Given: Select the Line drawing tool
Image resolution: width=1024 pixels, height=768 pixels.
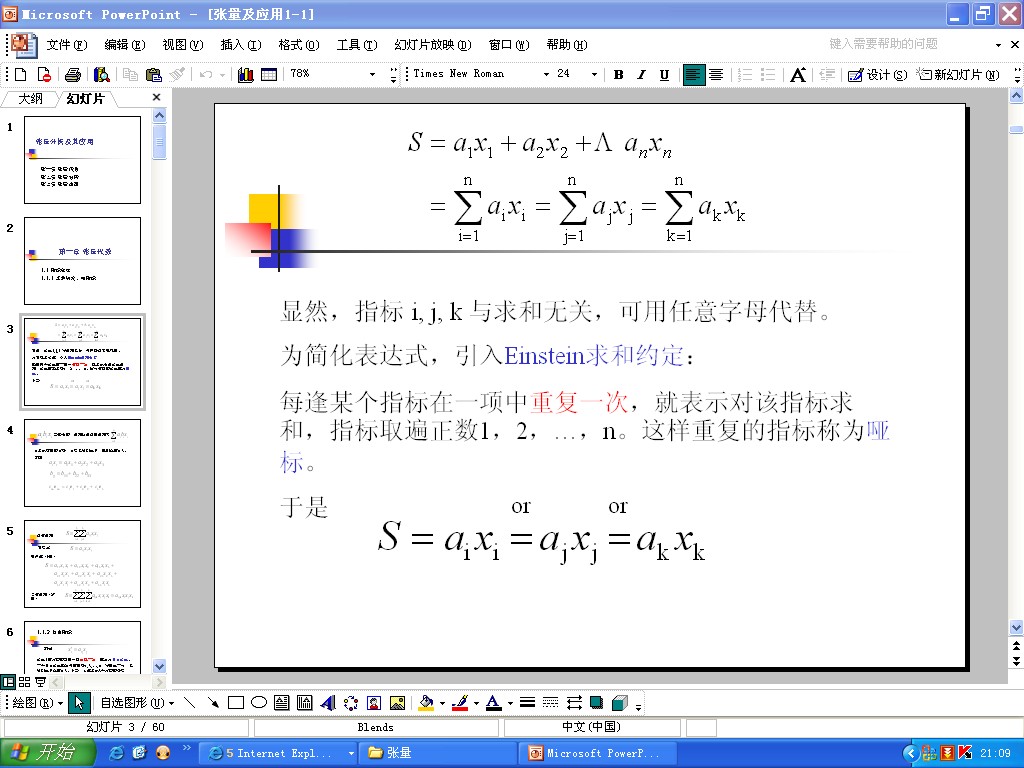Looking at the screenshot, I should (x=189, y=703).
